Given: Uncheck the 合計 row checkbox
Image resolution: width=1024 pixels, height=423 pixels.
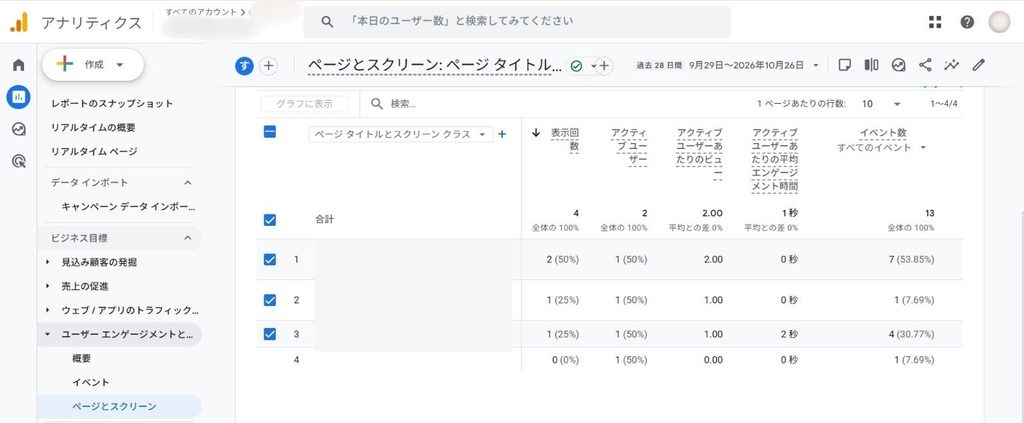Looking at the screenshot, I should coord(270,220).
